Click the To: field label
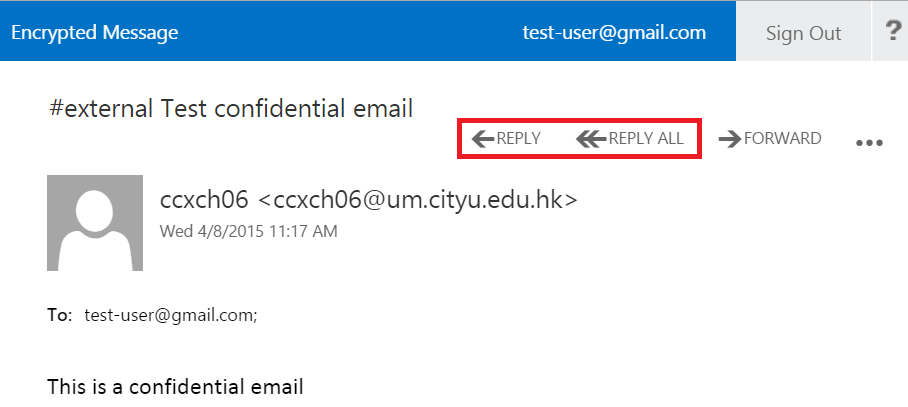 click(x=60, y=315)
